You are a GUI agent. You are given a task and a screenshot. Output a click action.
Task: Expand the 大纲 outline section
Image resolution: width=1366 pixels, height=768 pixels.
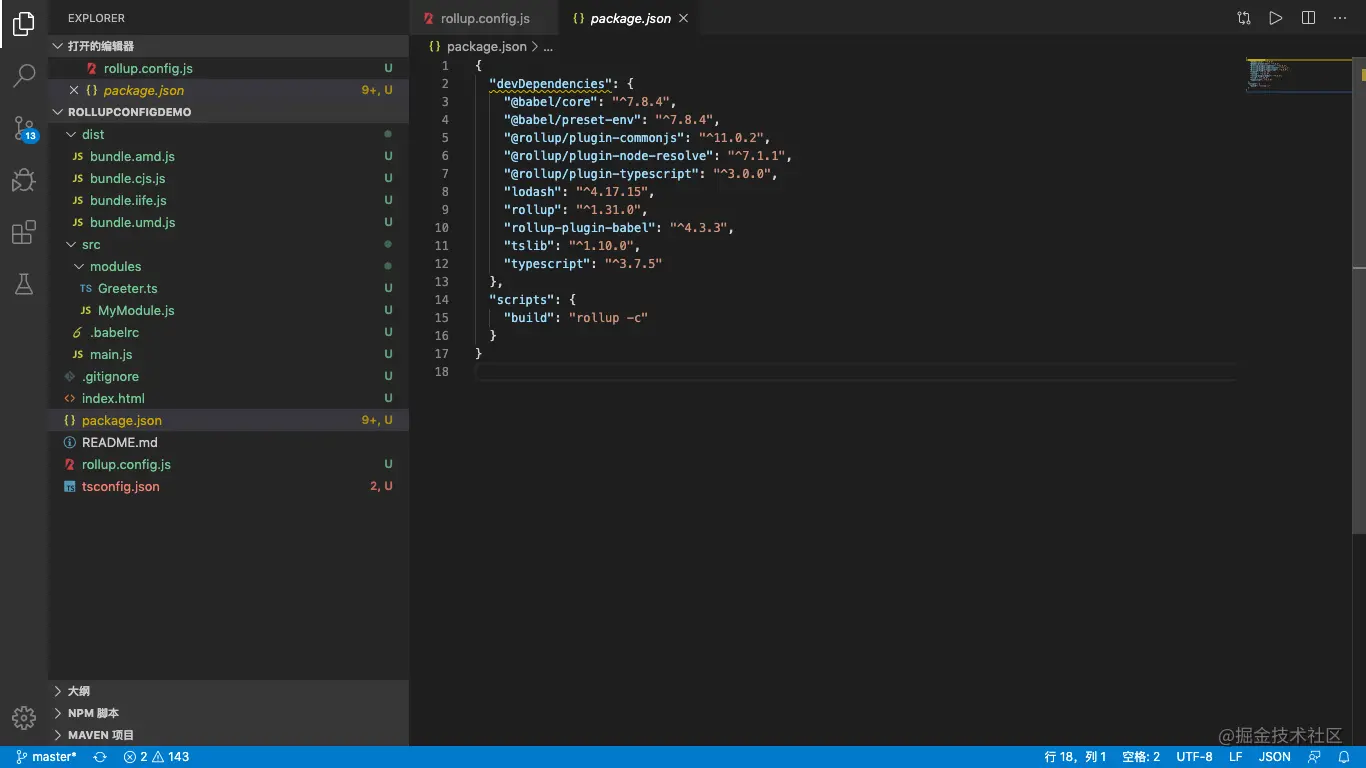[x=229, y=691]
